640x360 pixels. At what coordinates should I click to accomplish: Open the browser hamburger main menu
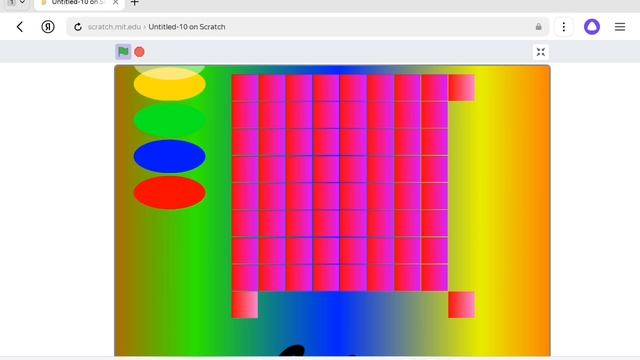pyautogui.click(x=620, y=27)
